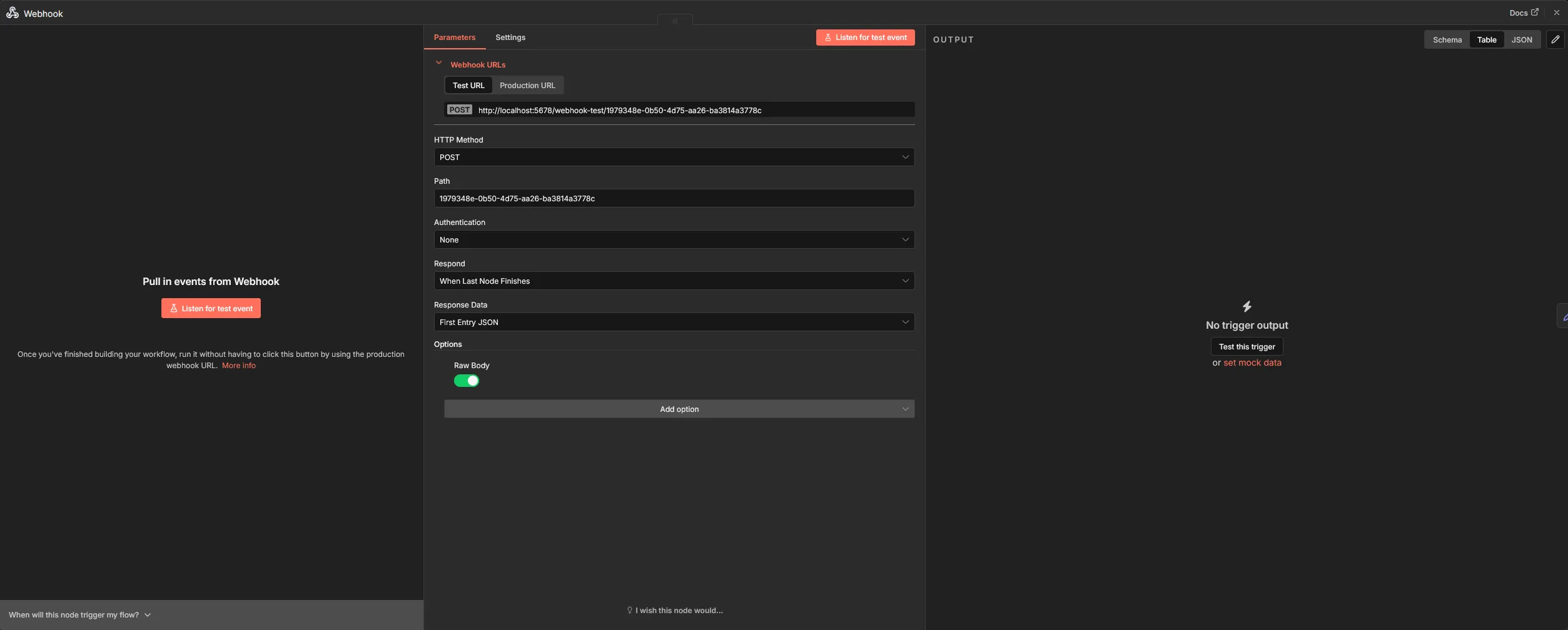Click the Test this trigger button
This screenshot has width=1568, height=630.
tap(1246, 346)
